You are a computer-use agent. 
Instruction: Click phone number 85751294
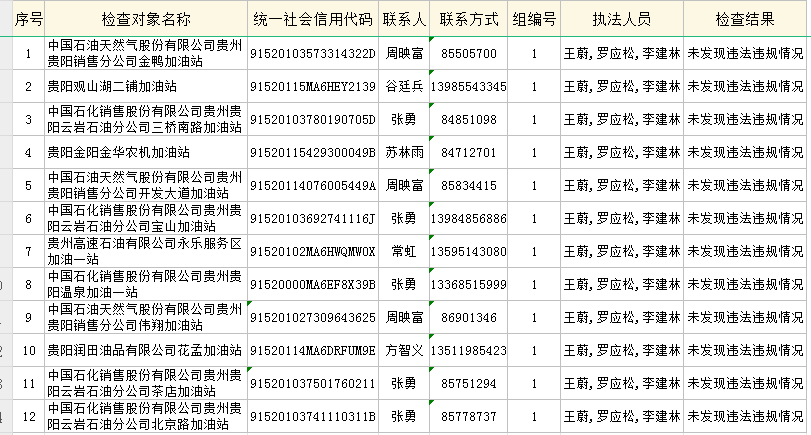pyautogui.click(x=469, y=383)
